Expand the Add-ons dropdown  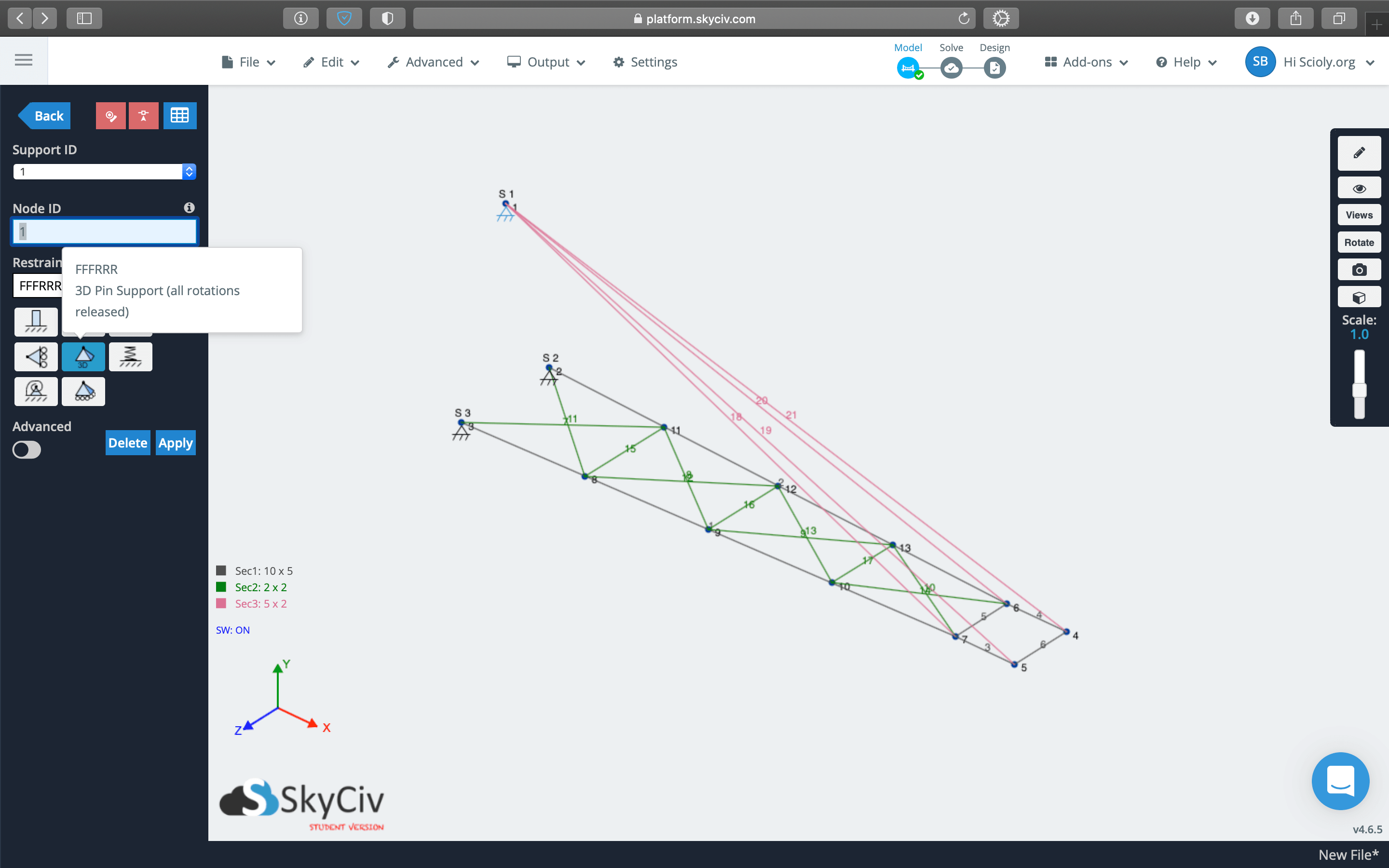(x=1087, y=62)
